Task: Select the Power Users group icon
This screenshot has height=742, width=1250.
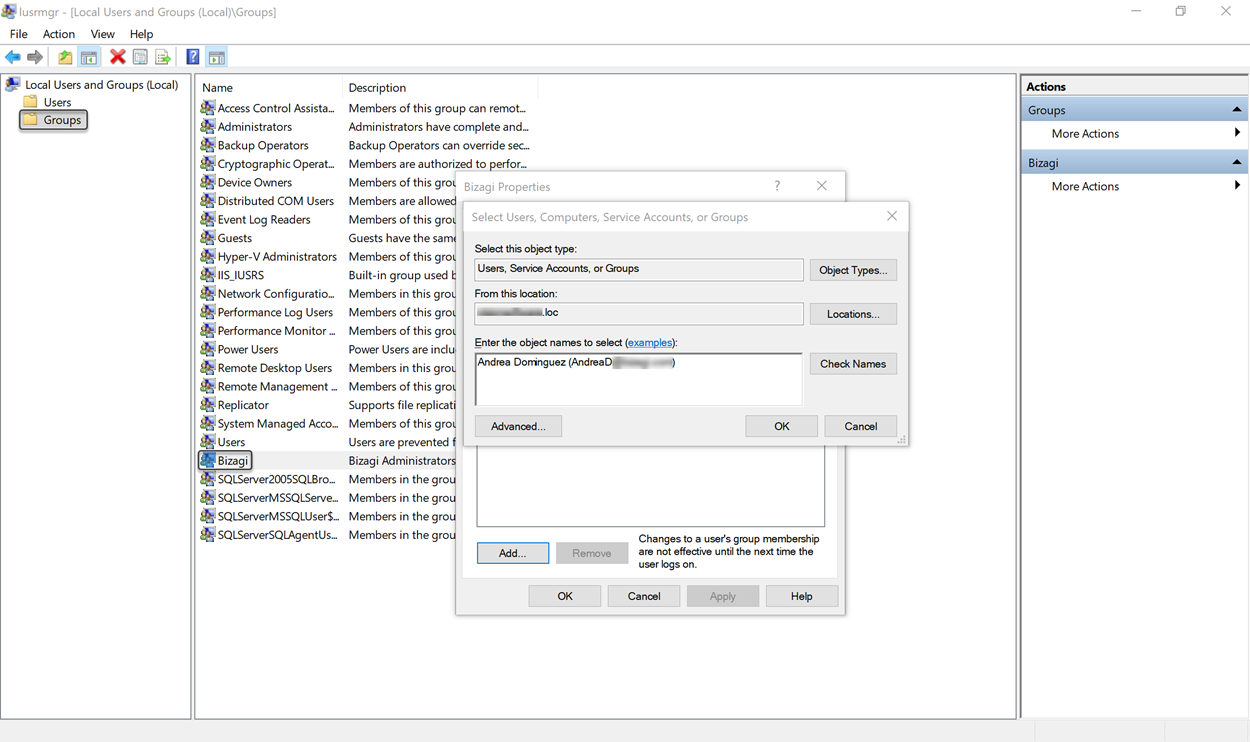Action: [x=208, y=349]
